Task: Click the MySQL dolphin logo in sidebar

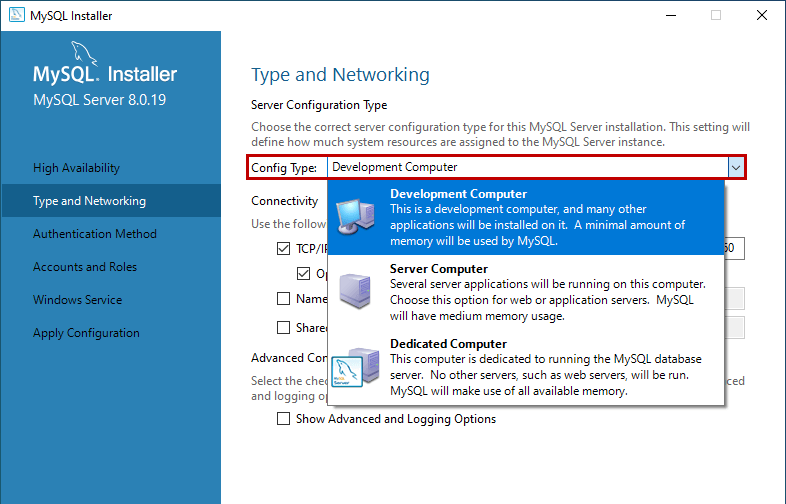Action: [84, 54]
